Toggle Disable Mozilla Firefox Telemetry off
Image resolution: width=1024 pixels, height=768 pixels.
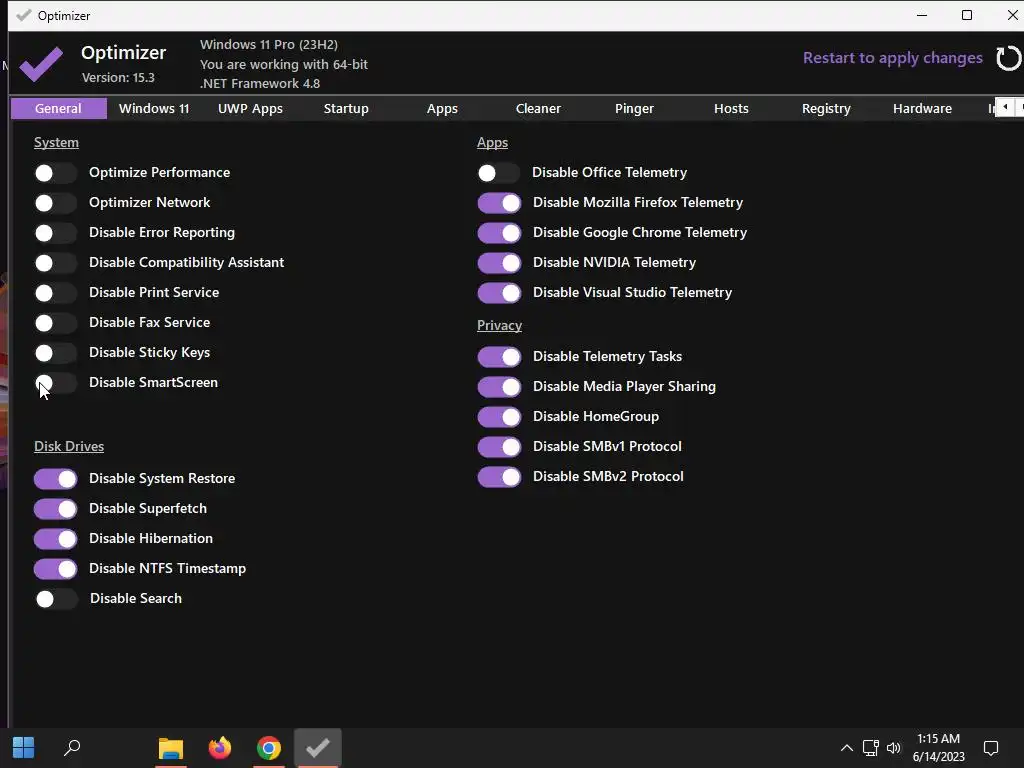point(499,203)
